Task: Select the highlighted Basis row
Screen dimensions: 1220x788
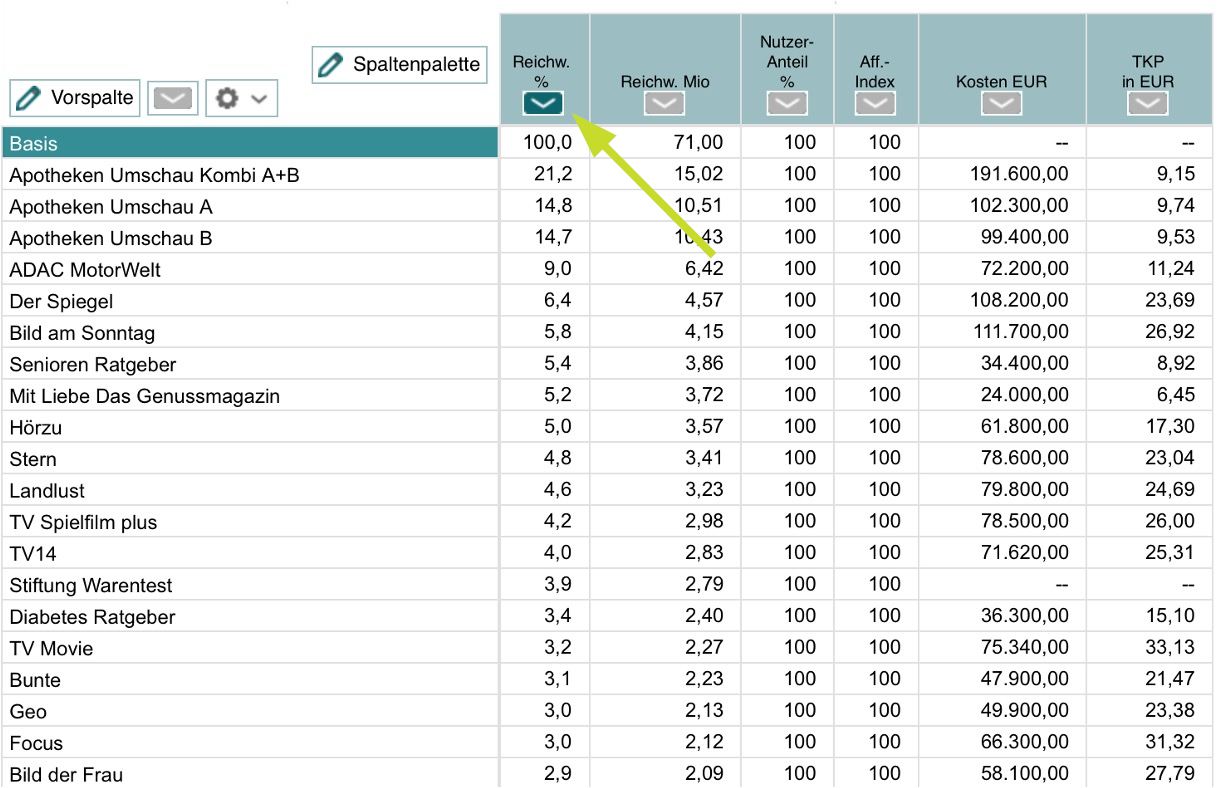Action: click(x=250, y=143)
